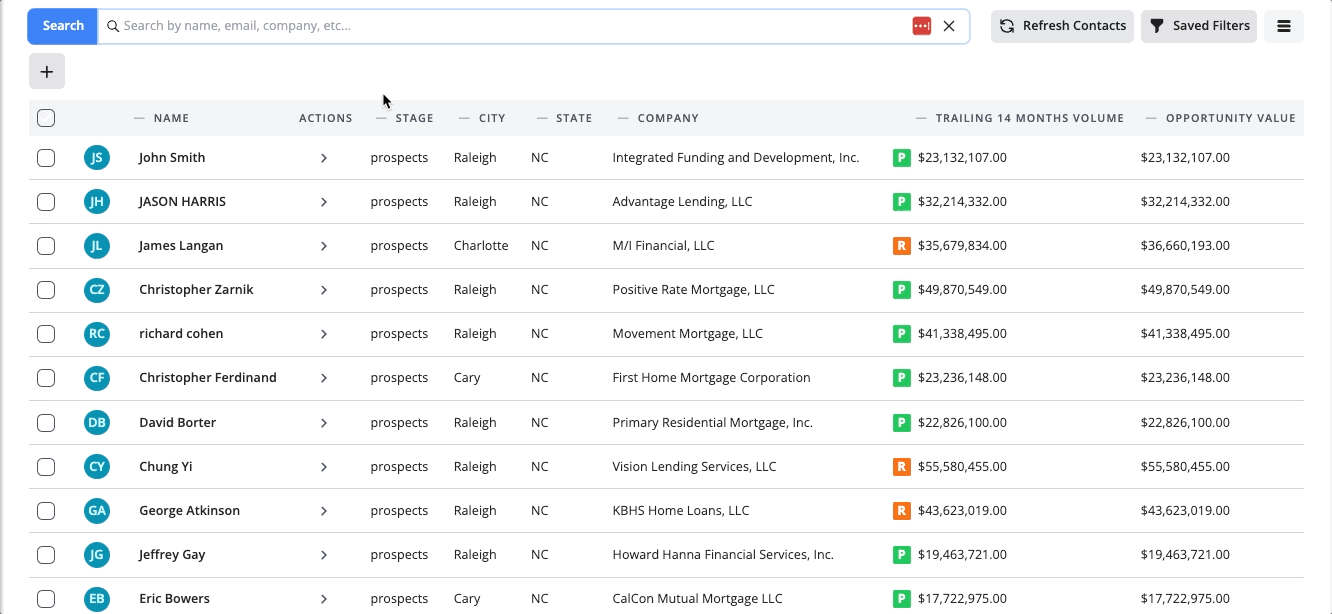
Task: Click the JL avatar for James Langan
Action: [x=96, y=245]
